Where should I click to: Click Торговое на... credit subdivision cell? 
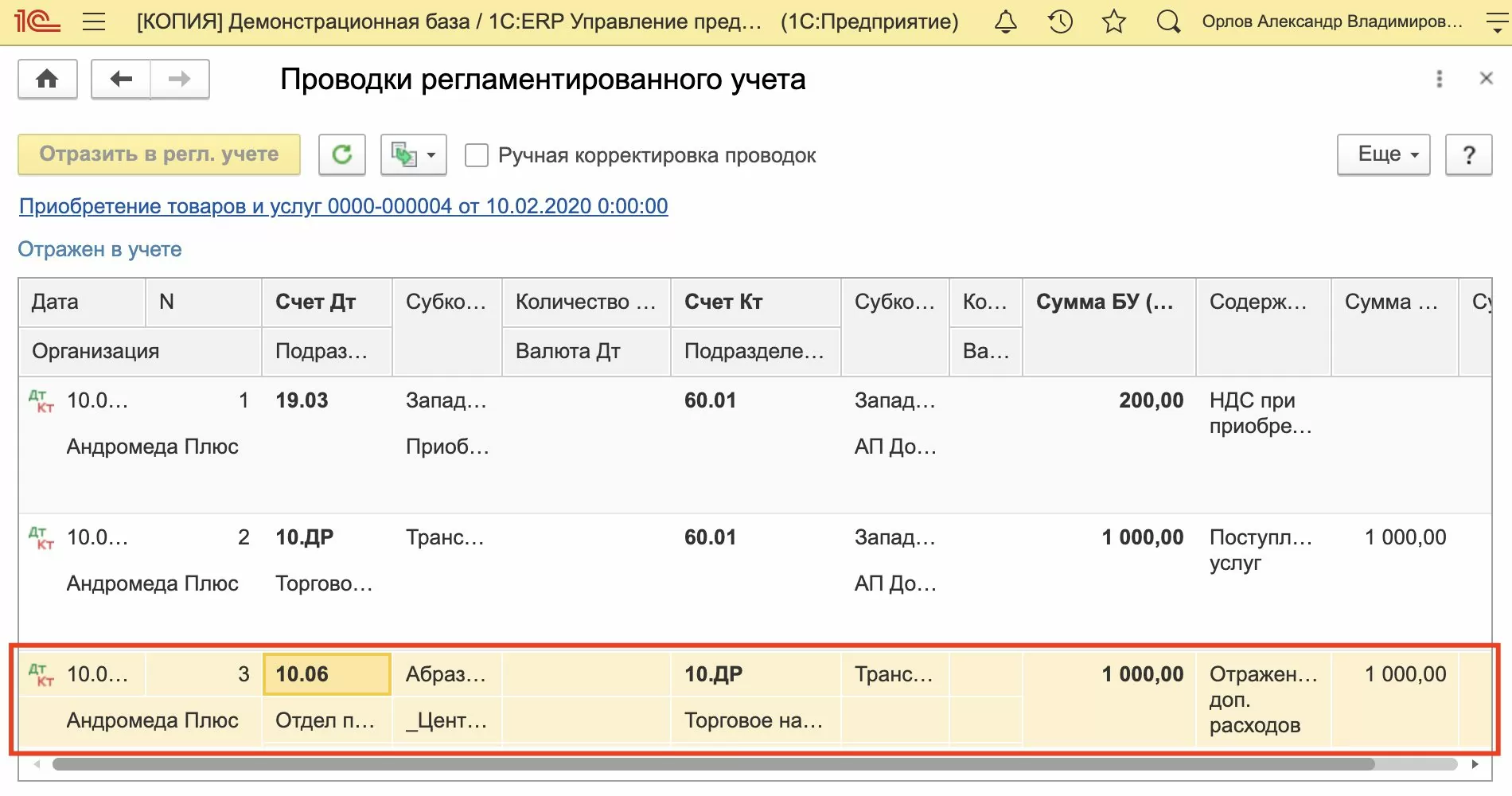(754, 720)
